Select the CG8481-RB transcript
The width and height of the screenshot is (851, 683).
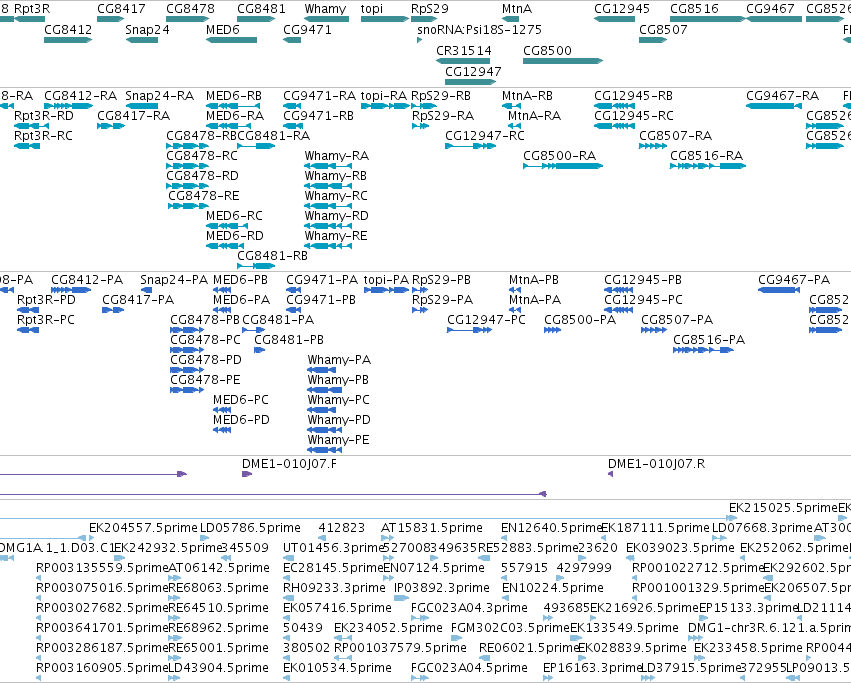[256, 266]
